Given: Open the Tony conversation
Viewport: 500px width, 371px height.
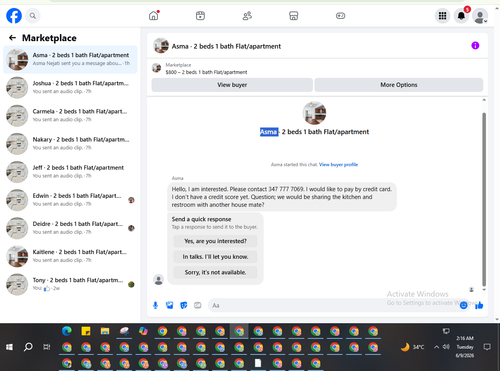Looking at the screenshot, I should coord(70,284).
